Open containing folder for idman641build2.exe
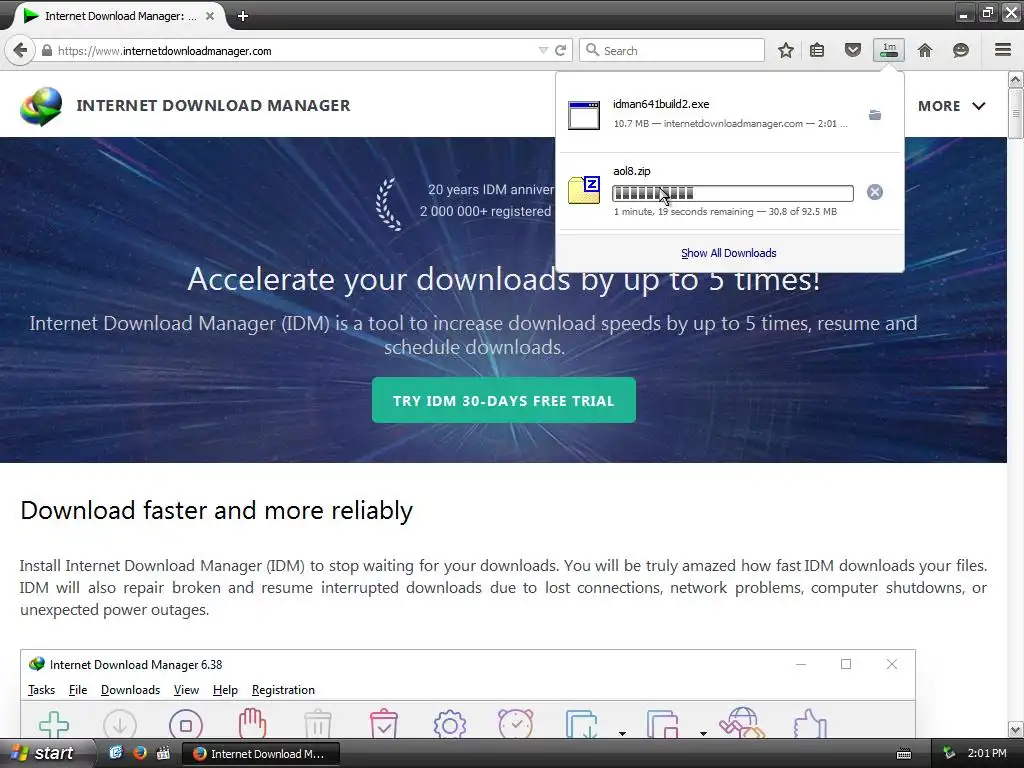Screen dimensions: 1024x768 pos(874,115)
